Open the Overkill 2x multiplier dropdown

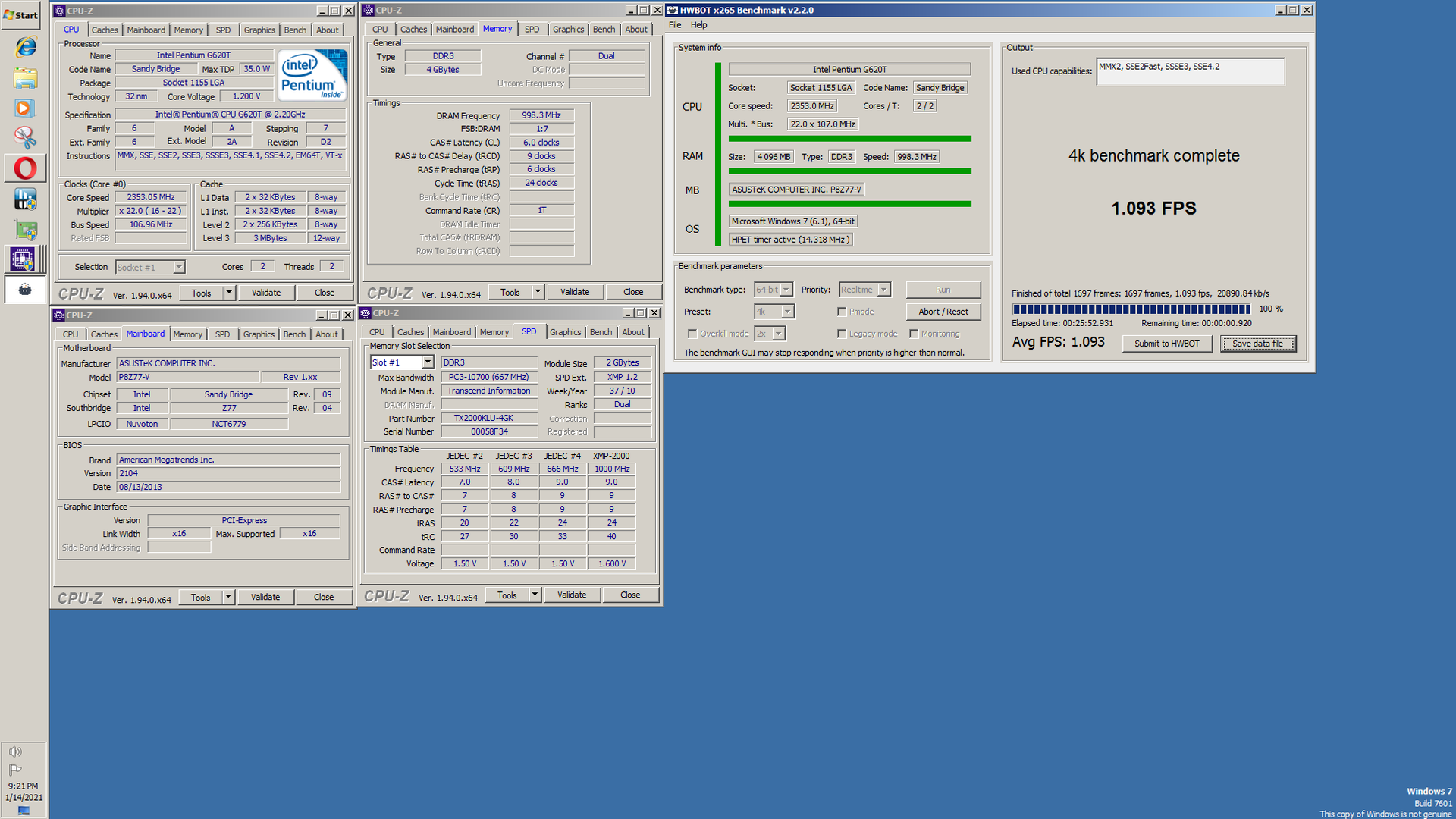(x=778, y=334)
